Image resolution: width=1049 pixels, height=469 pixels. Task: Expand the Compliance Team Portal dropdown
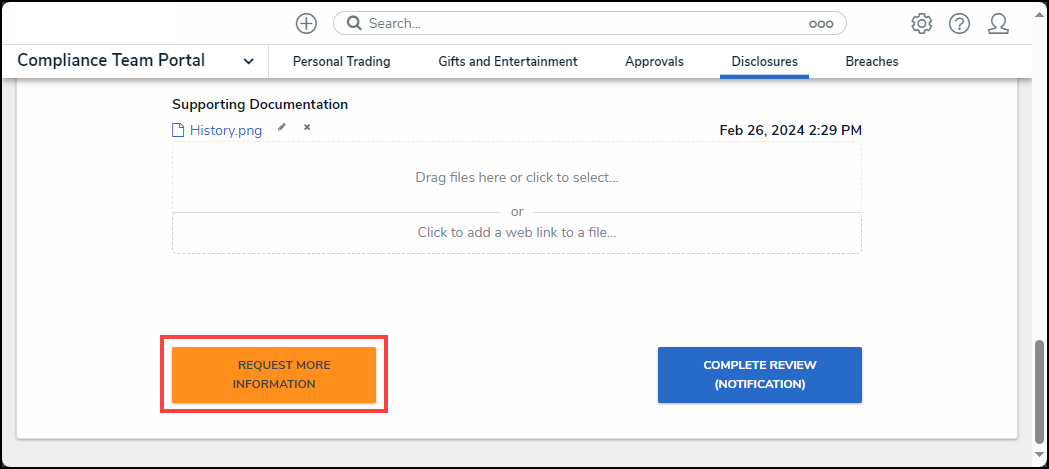click(248, 61)
